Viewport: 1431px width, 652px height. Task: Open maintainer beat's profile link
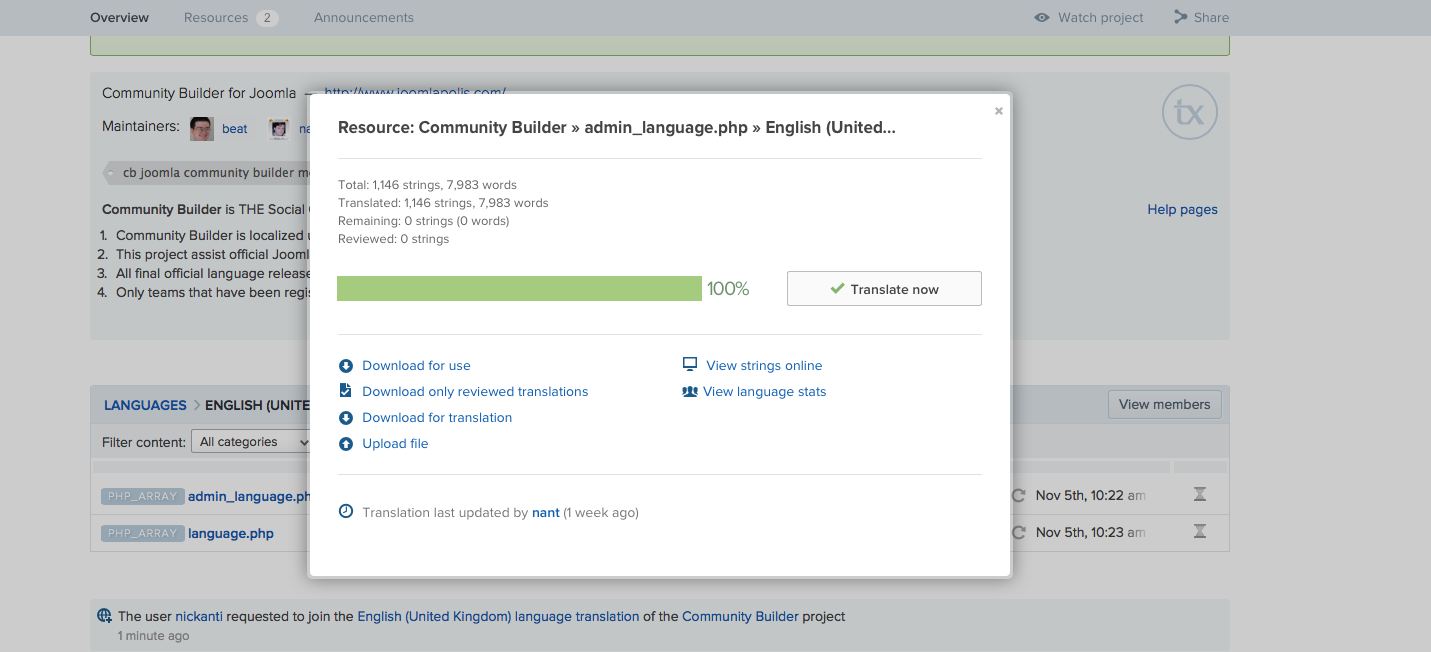pos(235,128)
